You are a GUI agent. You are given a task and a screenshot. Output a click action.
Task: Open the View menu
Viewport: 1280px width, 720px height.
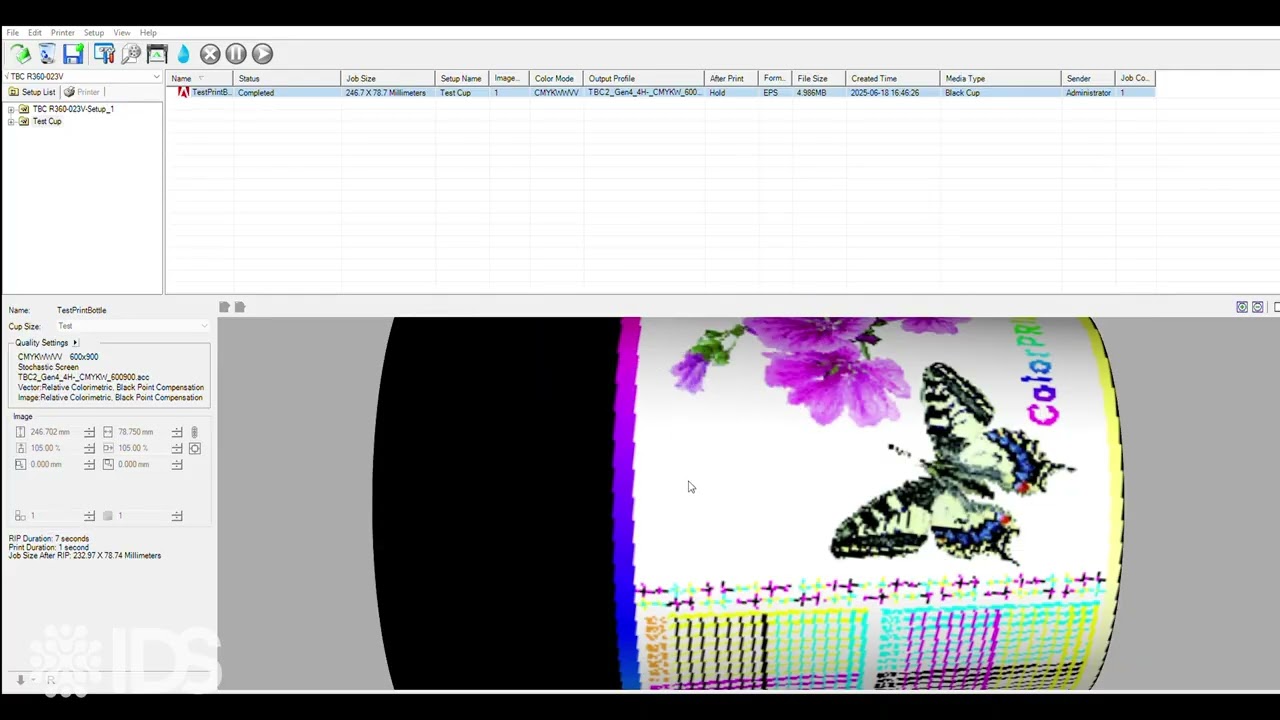[x=122, y=33]
